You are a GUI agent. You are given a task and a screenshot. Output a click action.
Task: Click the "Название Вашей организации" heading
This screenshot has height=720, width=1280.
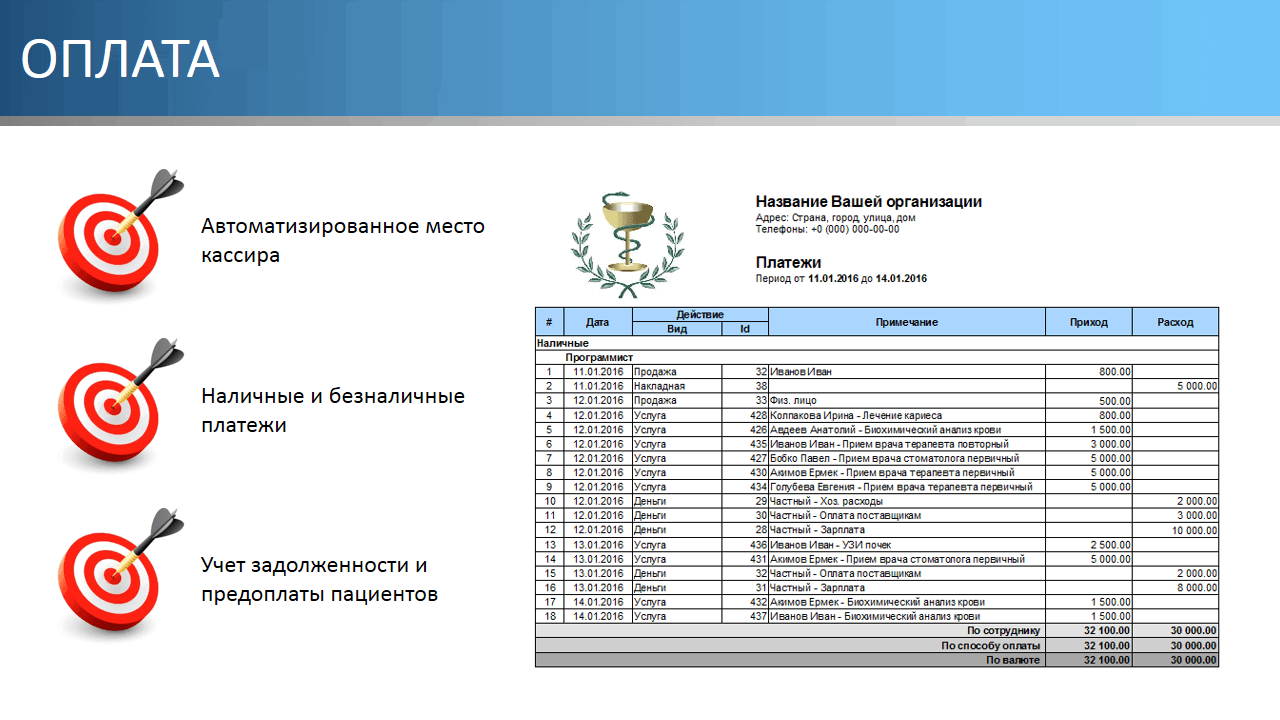click(x=868, y=202)
